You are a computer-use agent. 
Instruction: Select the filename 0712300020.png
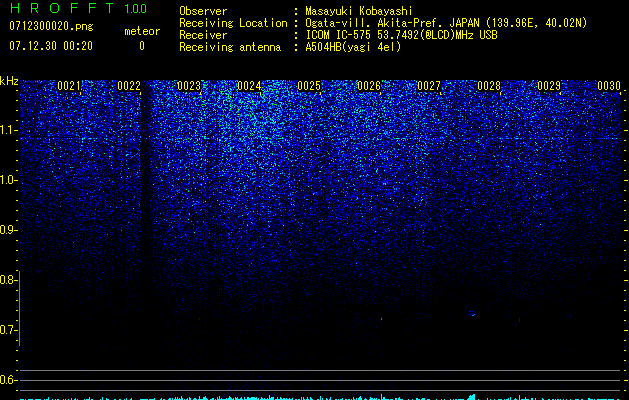click(x=51, y=26)
